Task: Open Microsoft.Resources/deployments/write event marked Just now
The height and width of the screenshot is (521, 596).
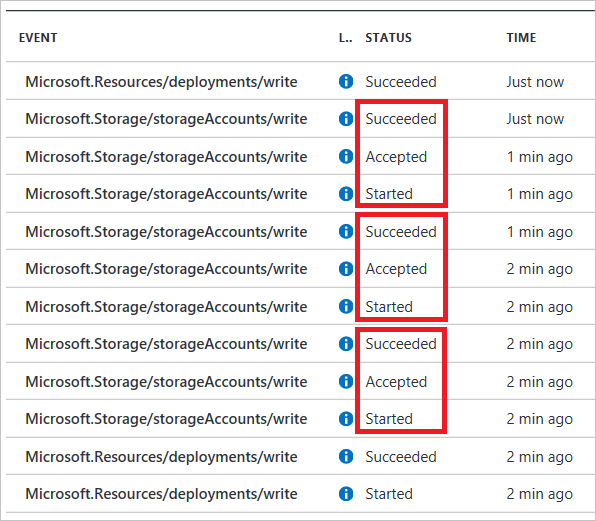Action: [161, 82]
